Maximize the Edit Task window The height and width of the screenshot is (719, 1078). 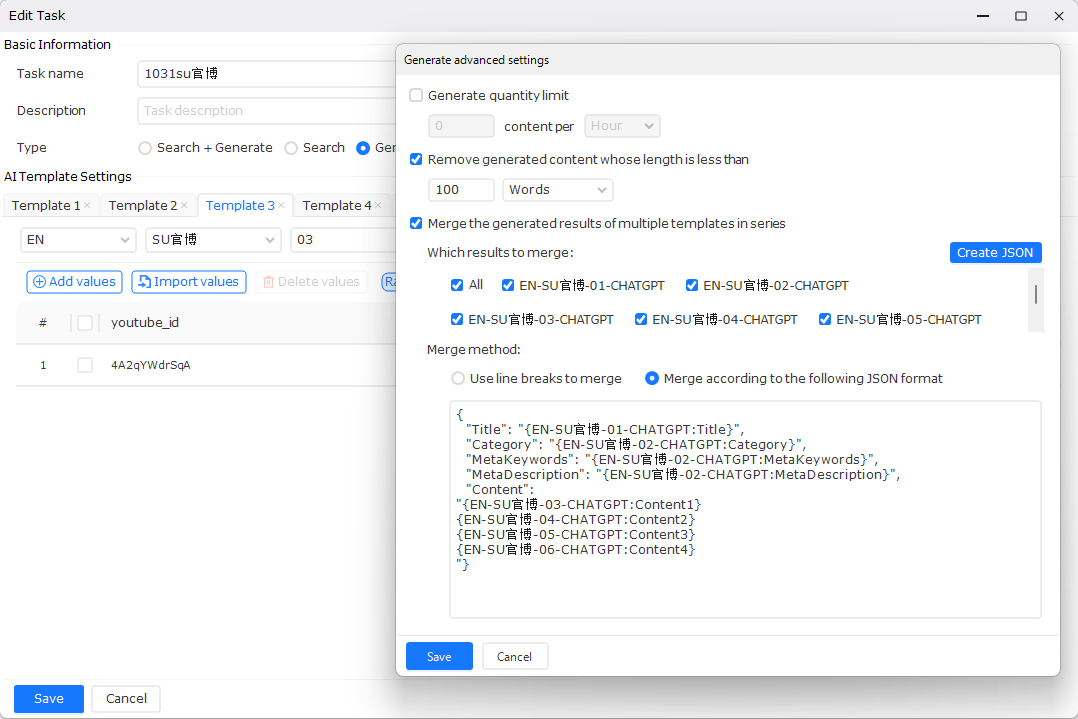1021,16
